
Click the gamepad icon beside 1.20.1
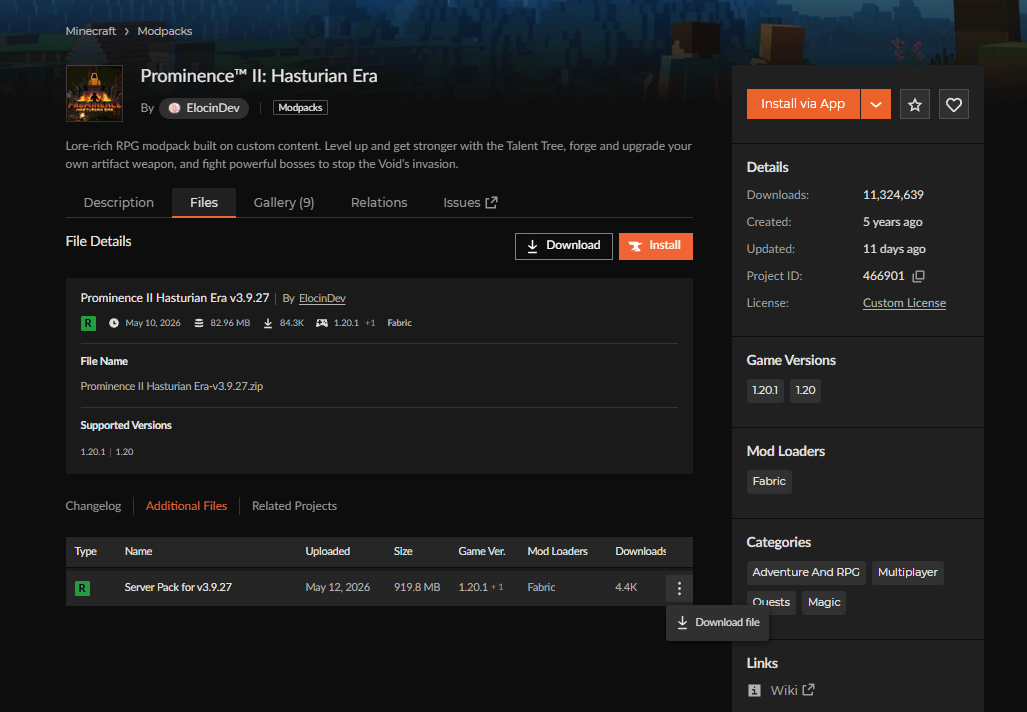(x=322, y=323)
